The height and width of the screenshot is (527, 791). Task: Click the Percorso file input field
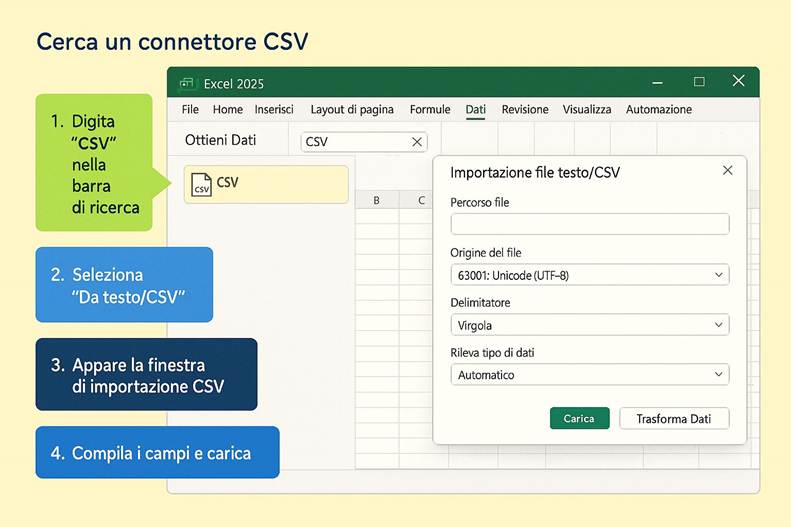[590, 224]
